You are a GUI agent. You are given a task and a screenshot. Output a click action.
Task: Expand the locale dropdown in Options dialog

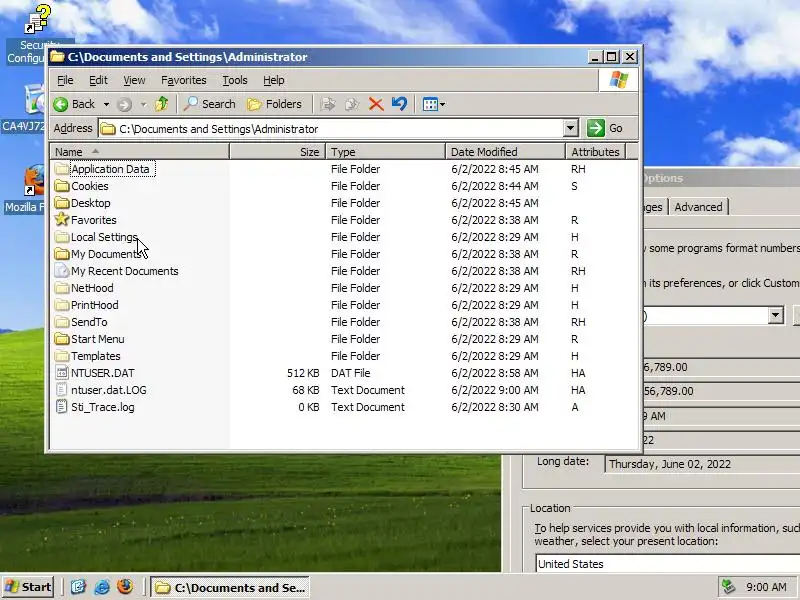click(x=776, y=315)
